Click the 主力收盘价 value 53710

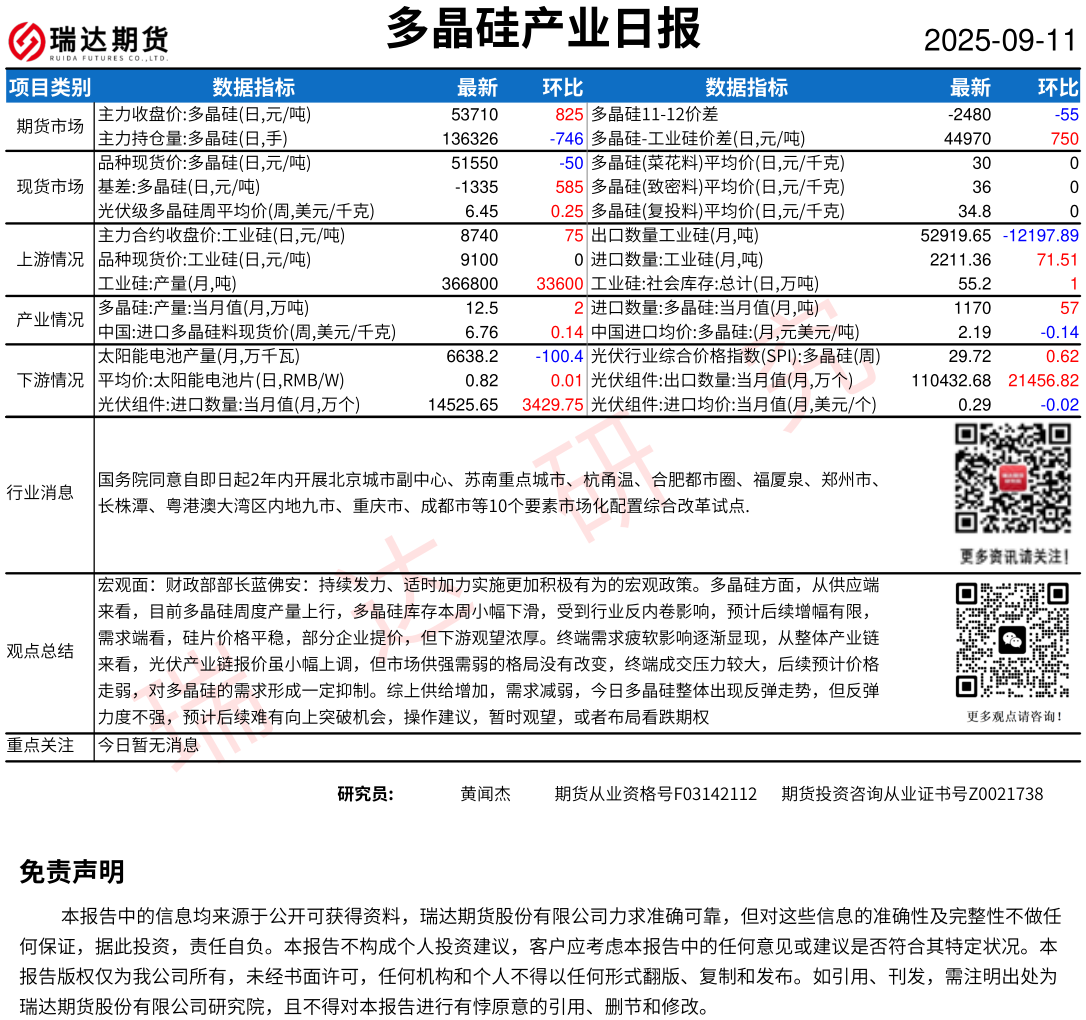475,114
